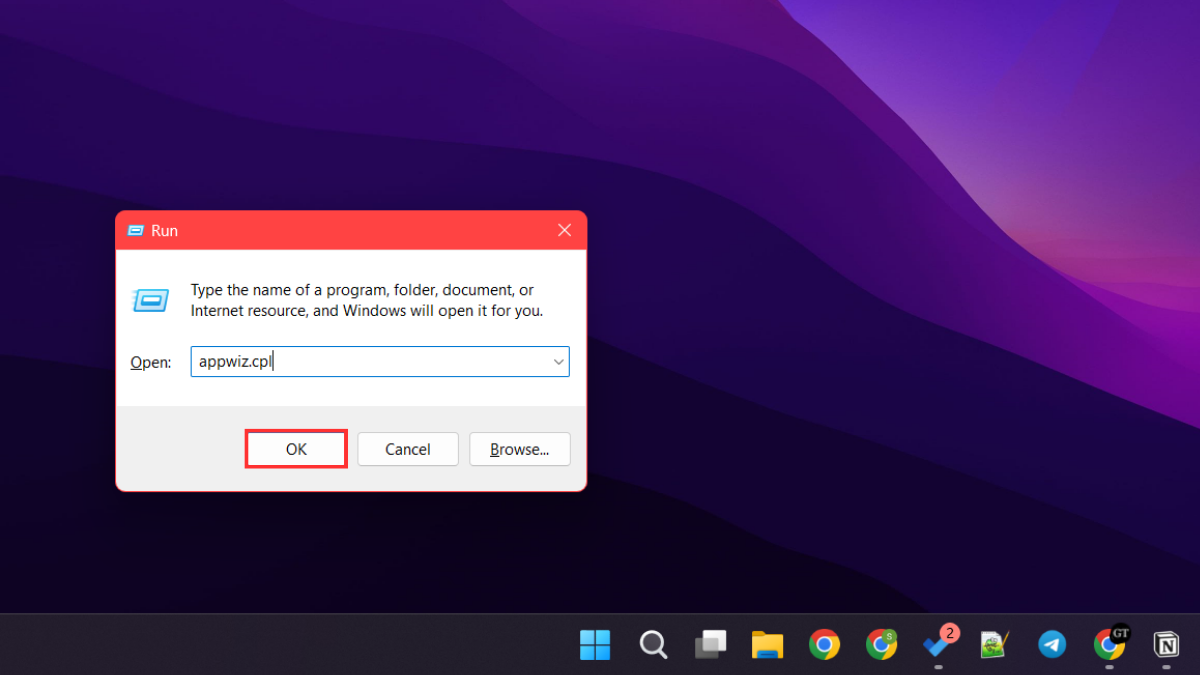Open File Explorer from the taskbar
This screenshot has width=1200, height=675.
pyautogui.click(x=767, y=645)
